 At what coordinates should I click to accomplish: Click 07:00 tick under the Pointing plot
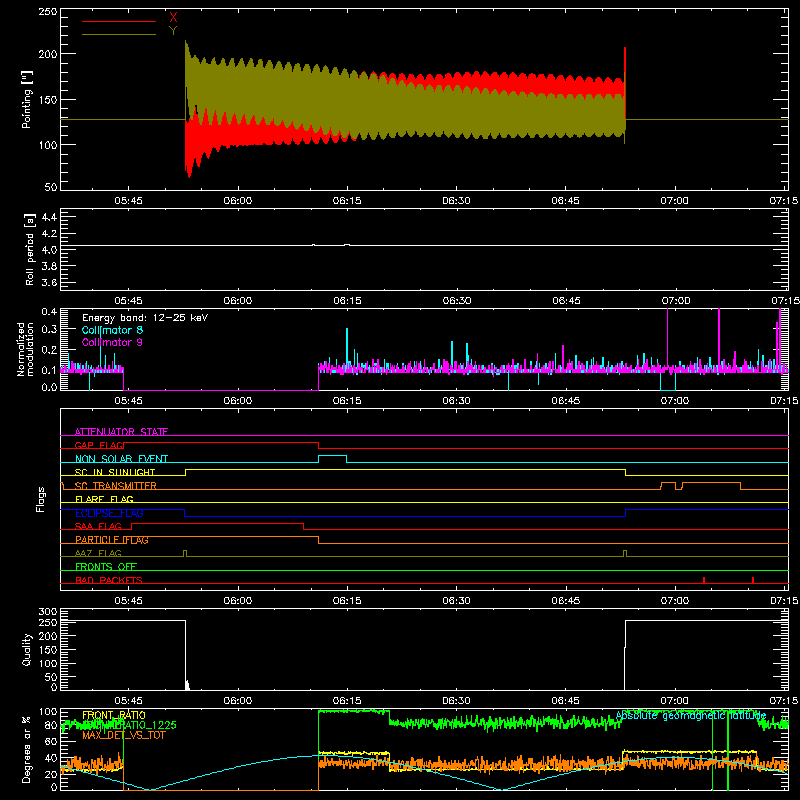tap(674, 201)
